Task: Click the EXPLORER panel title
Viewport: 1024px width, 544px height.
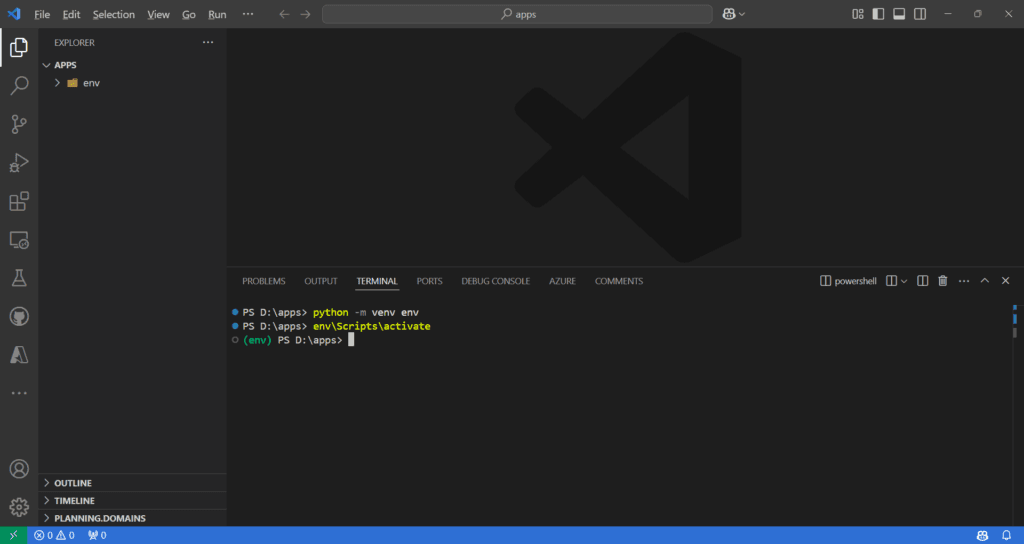Action: (74, 42)
